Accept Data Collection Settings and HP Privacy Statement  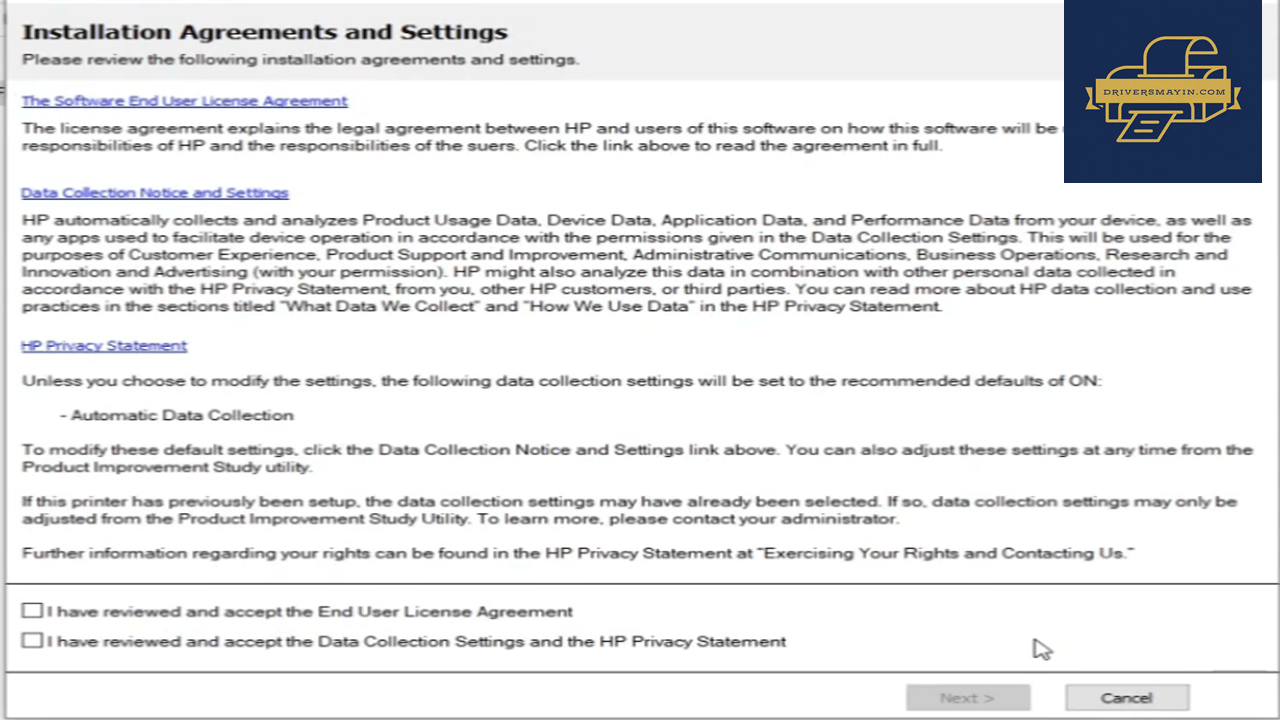pos(32,641)
